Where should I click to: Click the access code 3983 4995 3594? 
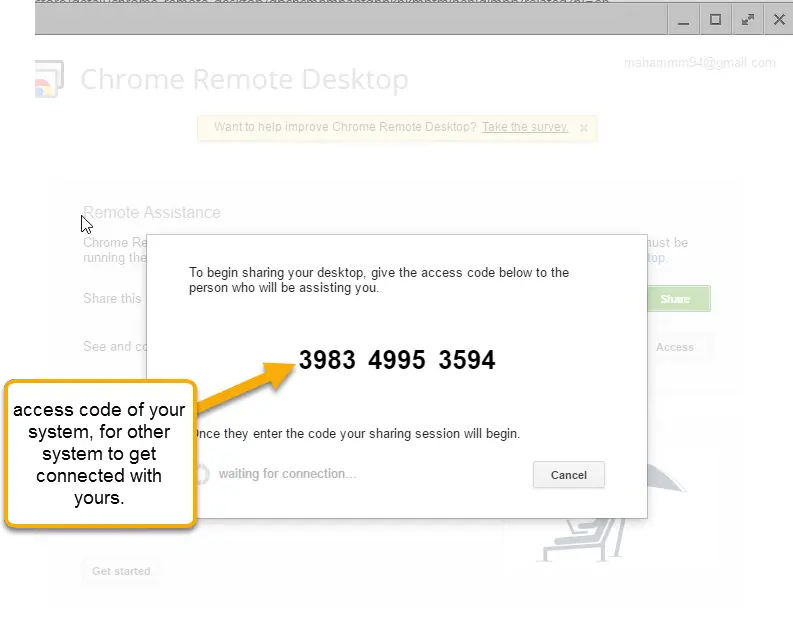point(397,360)
